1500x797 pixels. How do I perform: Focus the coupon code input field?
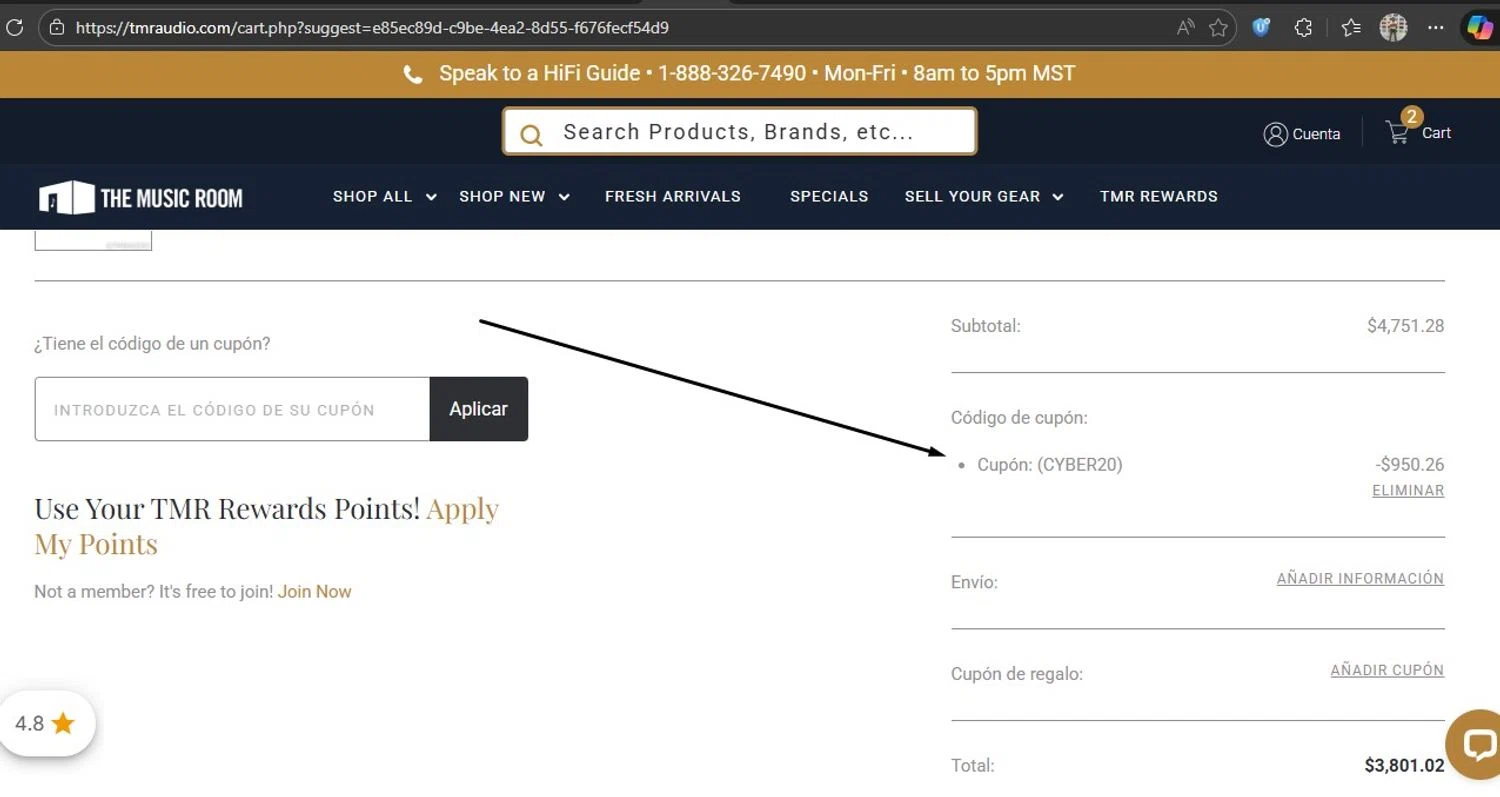coord(232,409)
